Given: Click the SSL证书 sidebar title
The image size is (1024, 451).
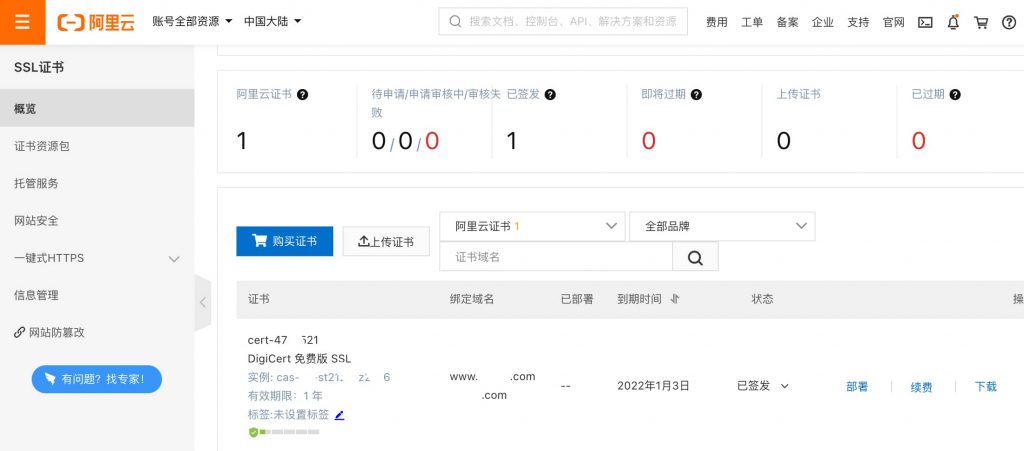Looking at the screenshot, I should pos(39,67).
